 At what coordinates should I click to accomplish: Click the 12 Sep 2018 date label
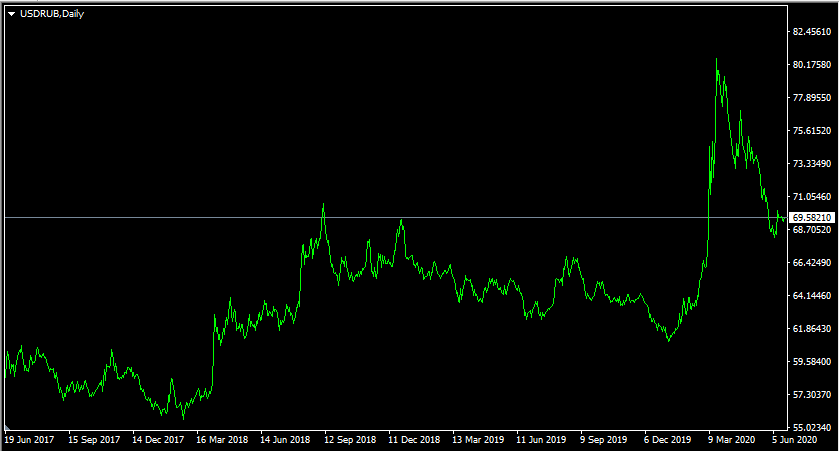click(x=350, y=440)
